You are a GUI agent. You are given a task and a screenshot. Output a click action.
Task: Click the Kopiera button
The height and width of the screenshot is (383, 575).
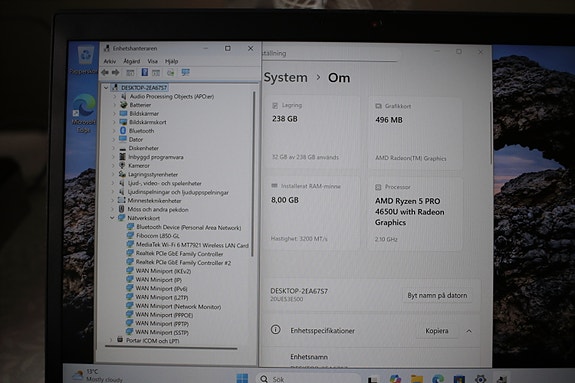click(436, 331)
